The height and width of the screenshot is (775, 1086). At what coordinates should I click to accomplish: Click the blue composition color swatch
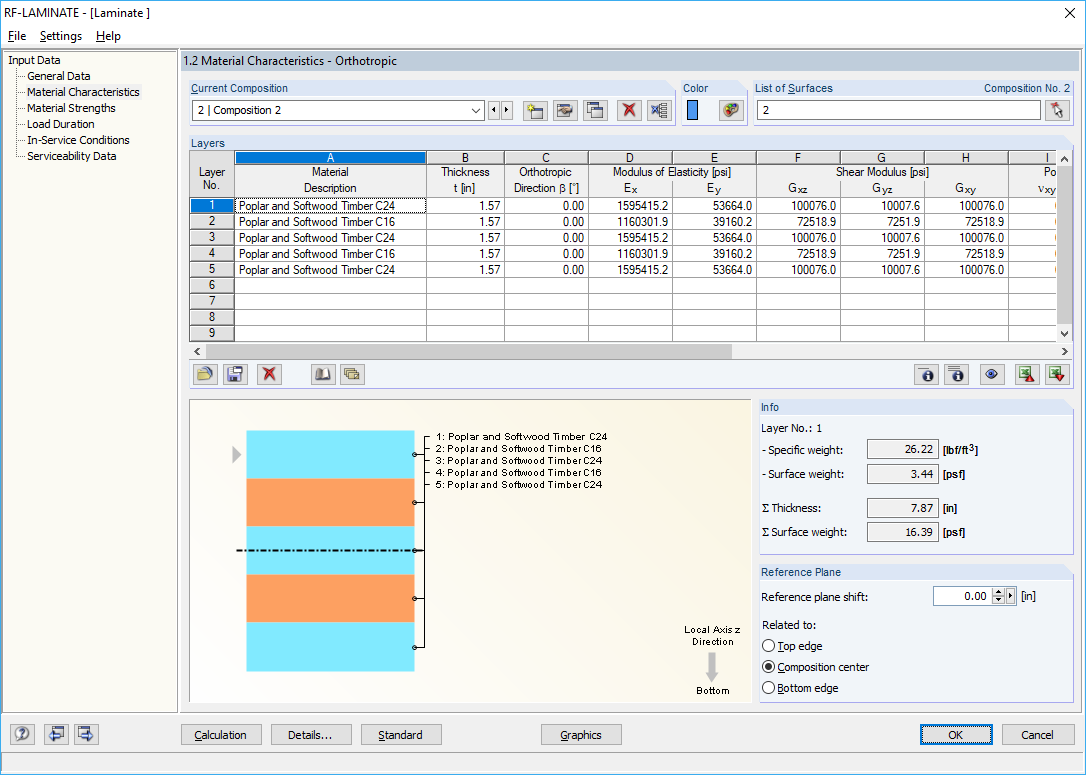(693, 110)
